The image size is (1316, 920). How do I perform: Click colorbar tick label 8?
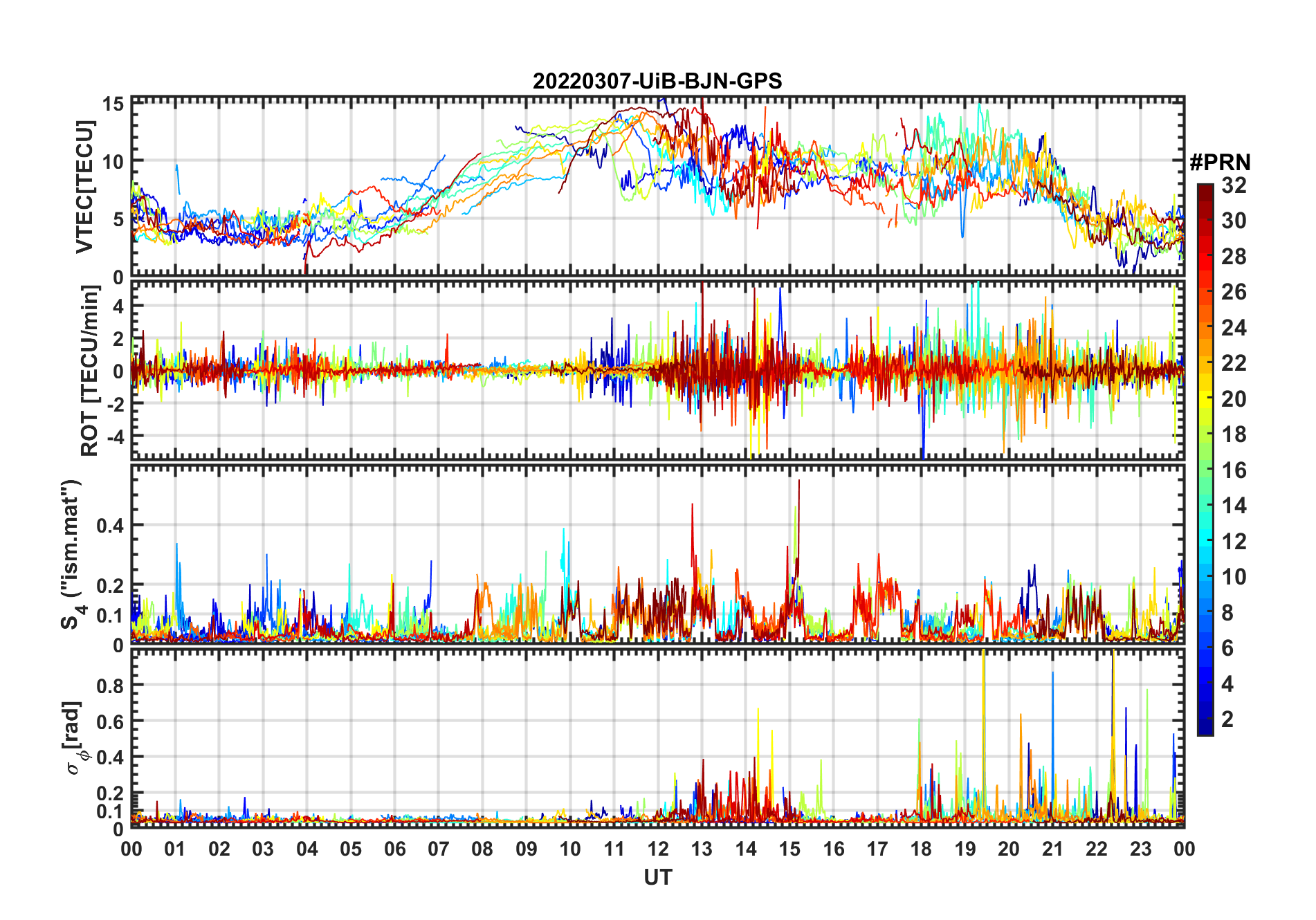[x=1227, y=613]
